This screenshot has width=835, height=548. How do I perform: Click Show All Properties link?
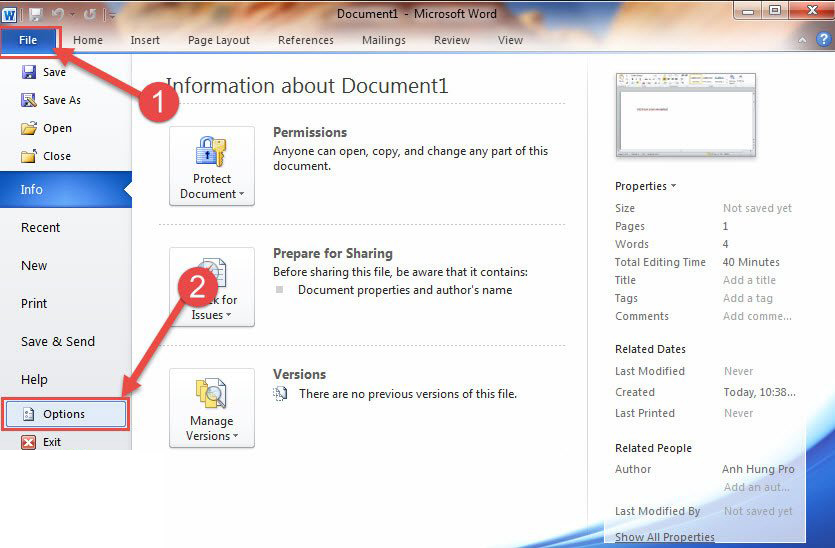click(x=665, y=537)
